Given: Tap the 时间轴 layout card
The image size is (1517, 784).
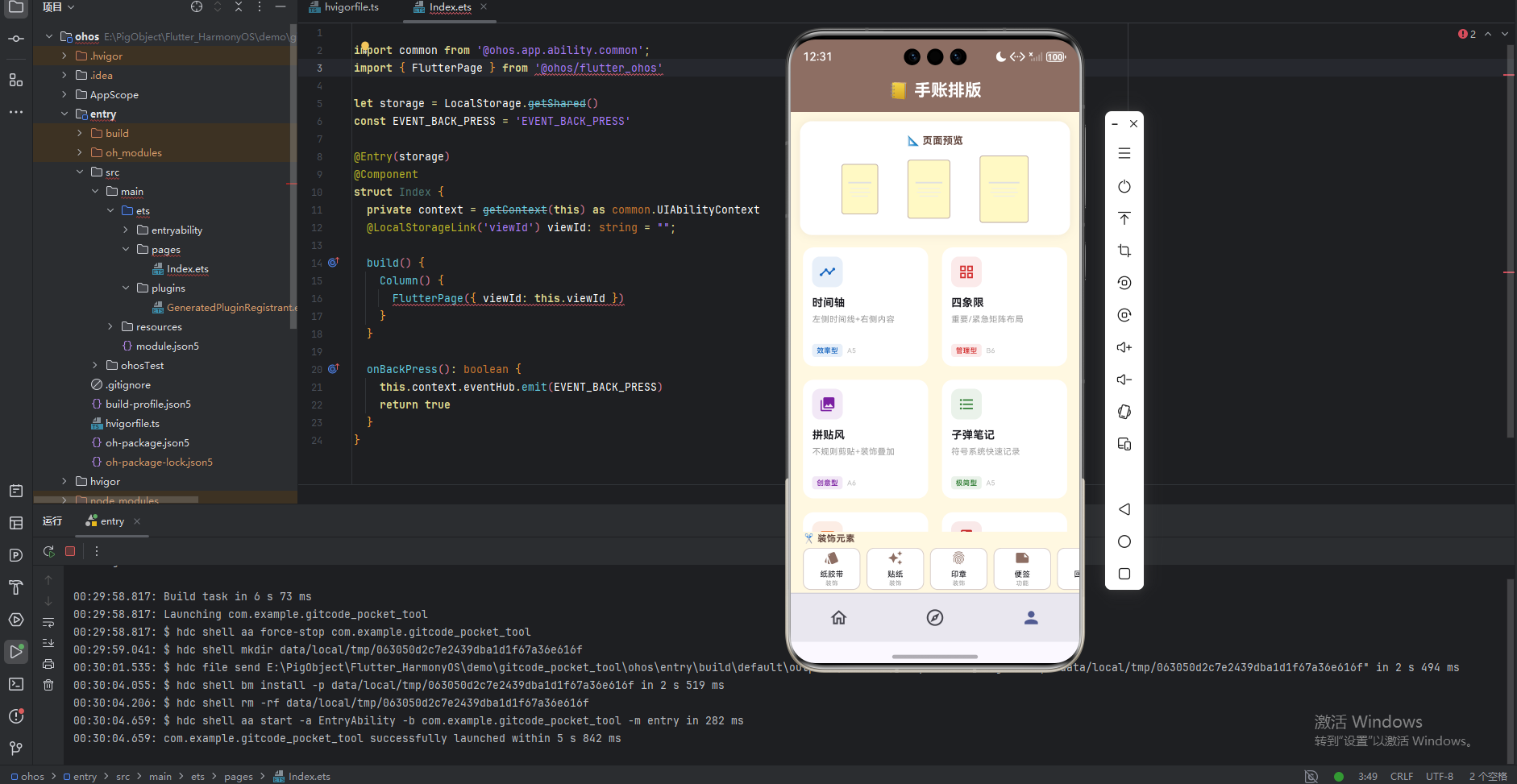Looking at the screenshot, I should click(x=866, y=307).
